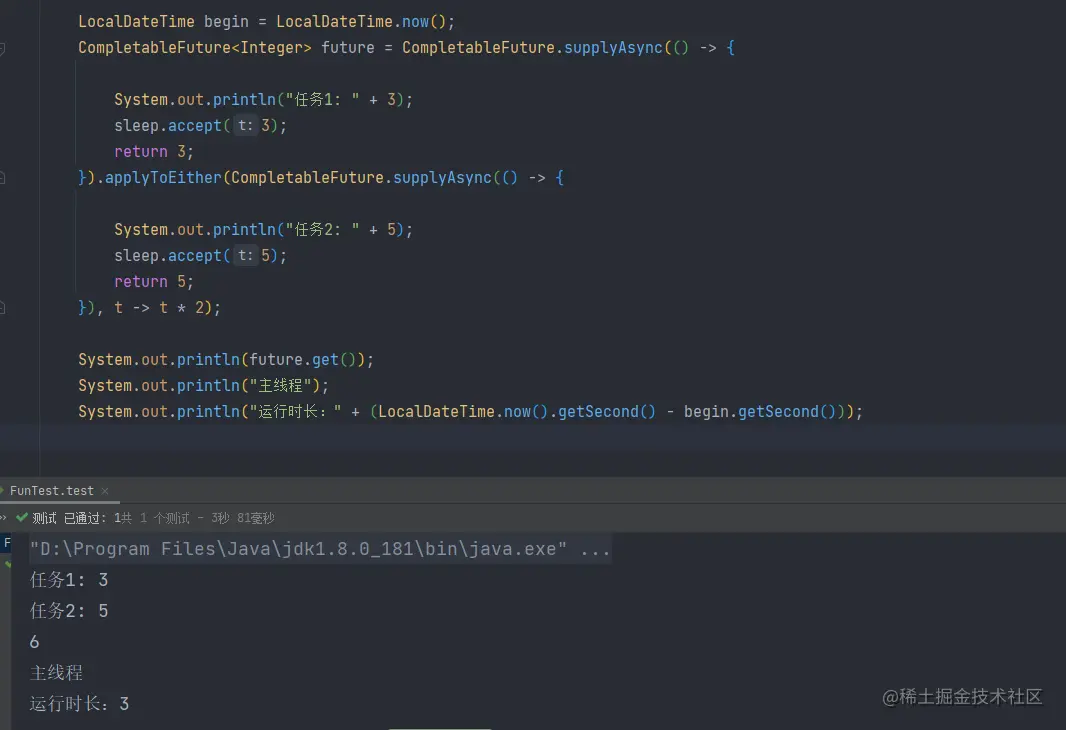Click console output line '任务1: 3'
This screenshot has width=1066, height=730.
coord(69,580)
